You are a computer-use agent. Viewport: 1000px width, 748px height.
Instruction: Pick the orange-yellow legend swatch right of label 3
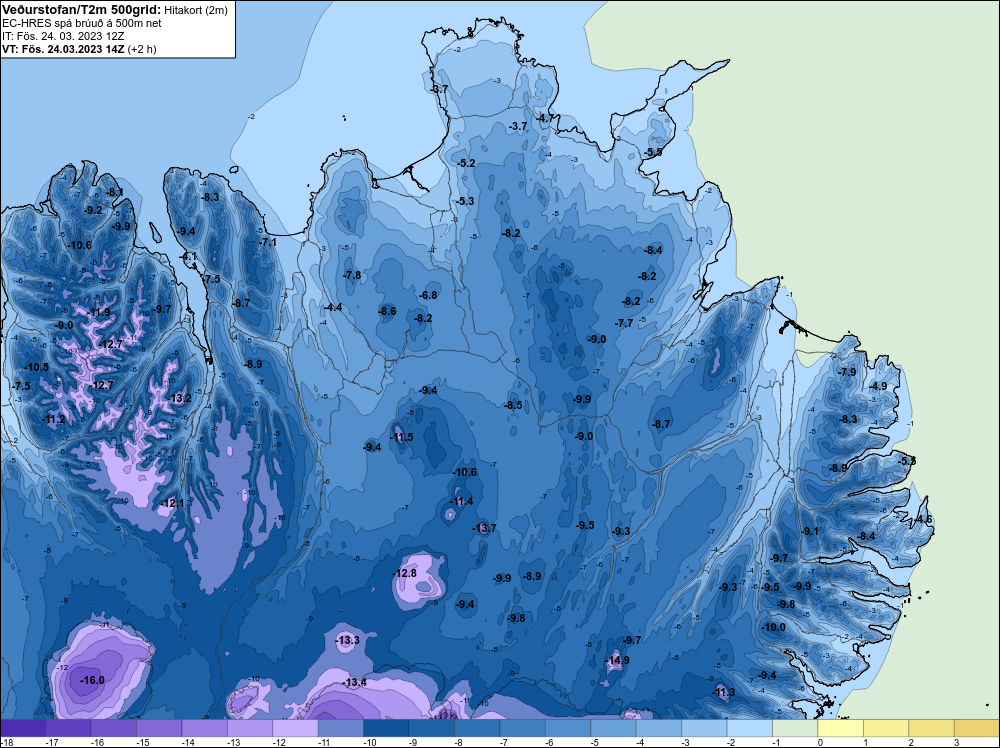click(977, 728)
